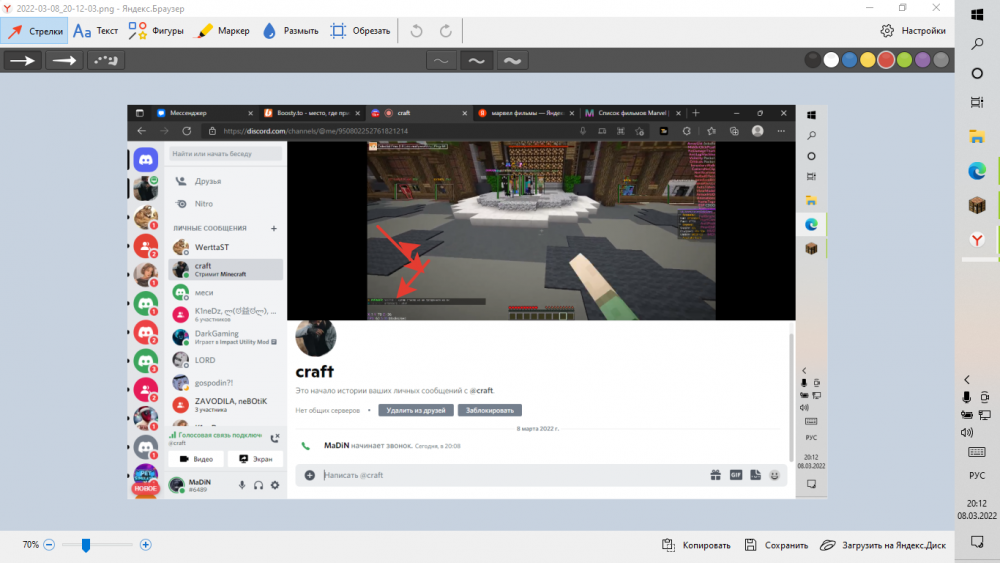Pick the black color swatch
Image resolution: width=1000 pixels, height=563 pixels.
pos(812,60)
